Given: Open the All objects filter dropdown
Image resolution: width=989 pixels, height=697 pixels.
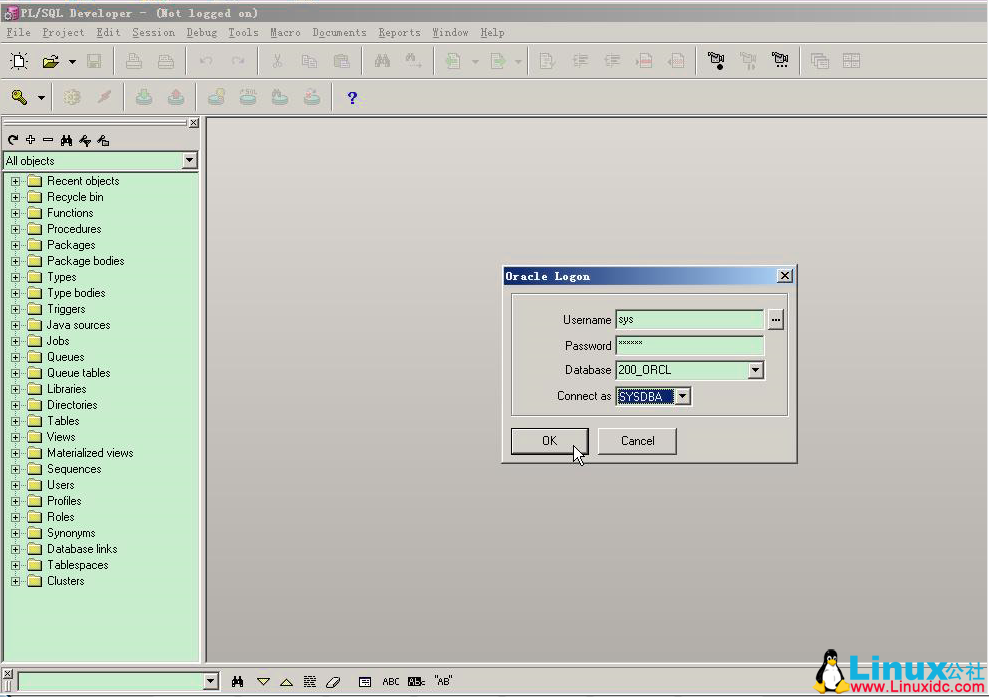Looking at the screenshot, I should click(190, 161).
